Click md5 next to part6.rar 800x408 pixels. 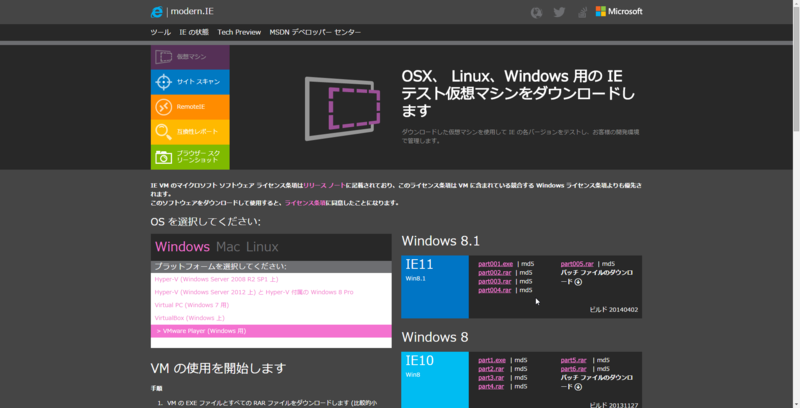pyautogui.click(x=604, y=369)
